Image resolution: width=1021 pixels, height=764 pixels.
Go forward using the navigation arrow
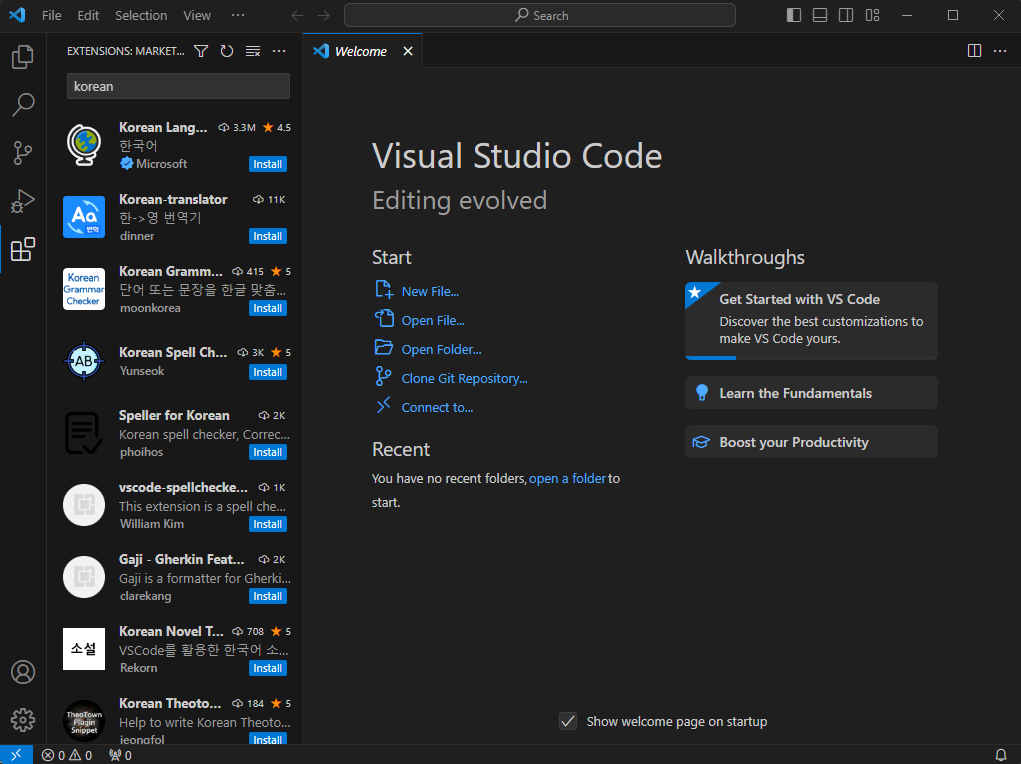tap(324, 15)
